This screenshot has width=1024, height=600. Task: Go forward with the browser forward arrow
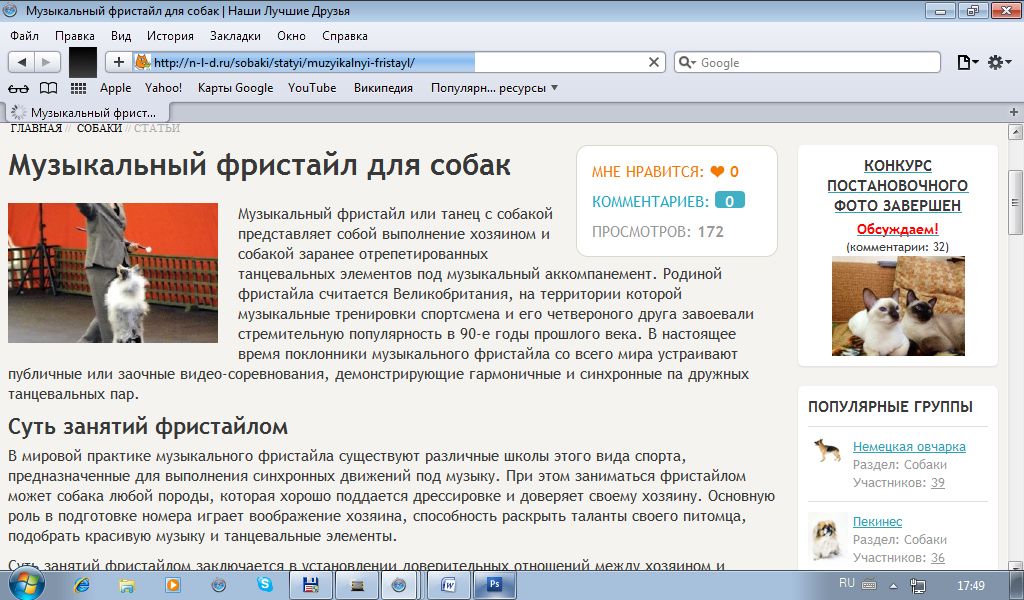[x=46, y=62]
